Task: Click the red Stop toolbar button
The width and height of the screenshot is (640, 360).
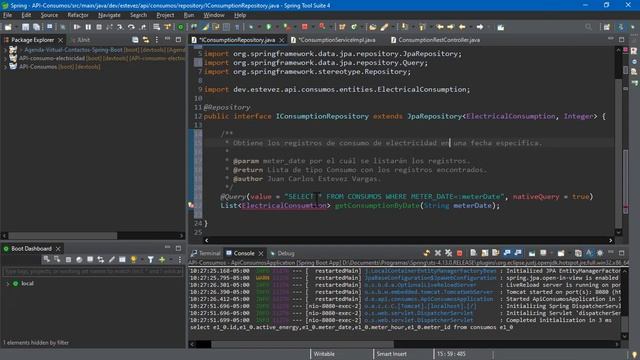Action: 304,27
